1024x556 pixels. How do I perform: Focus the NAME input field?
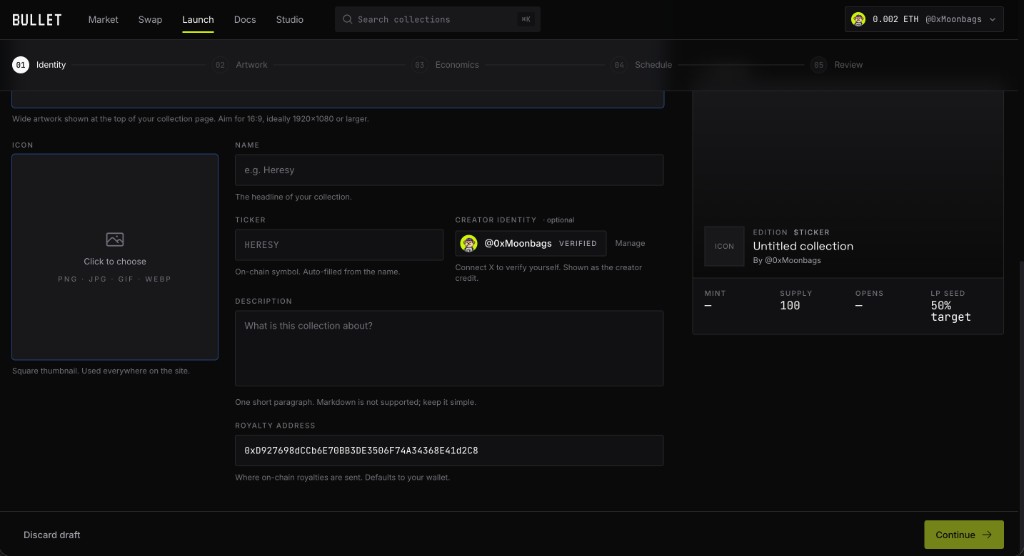tap(449, 170)
